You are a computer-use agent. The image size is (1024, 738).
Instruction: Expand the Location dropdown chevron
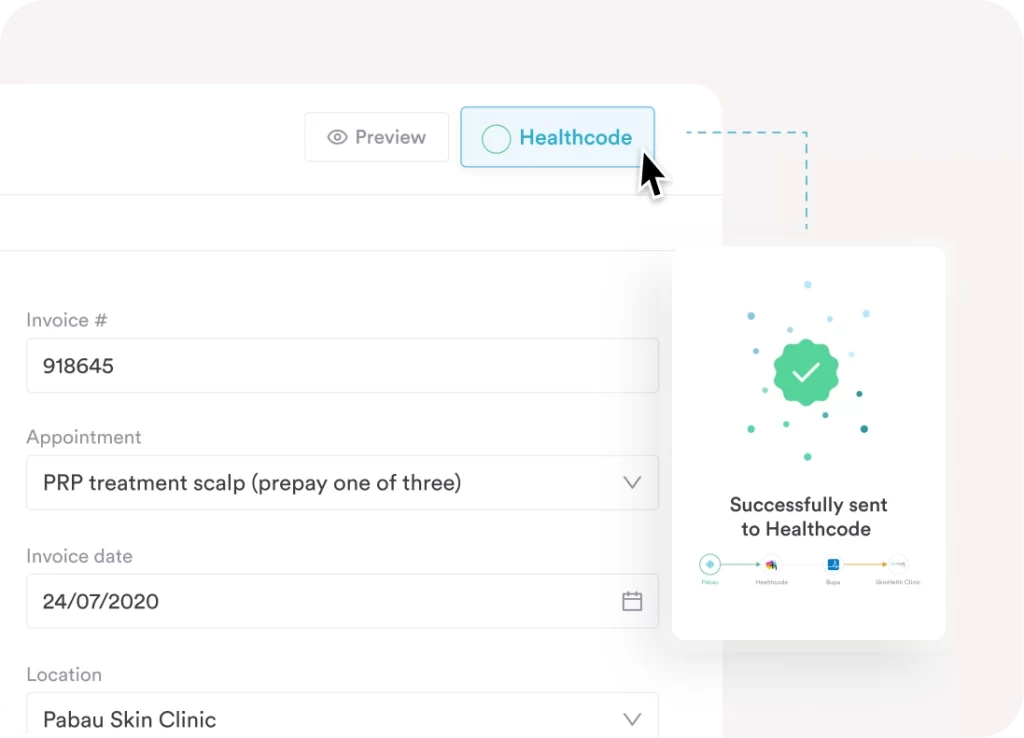point(632,718)
